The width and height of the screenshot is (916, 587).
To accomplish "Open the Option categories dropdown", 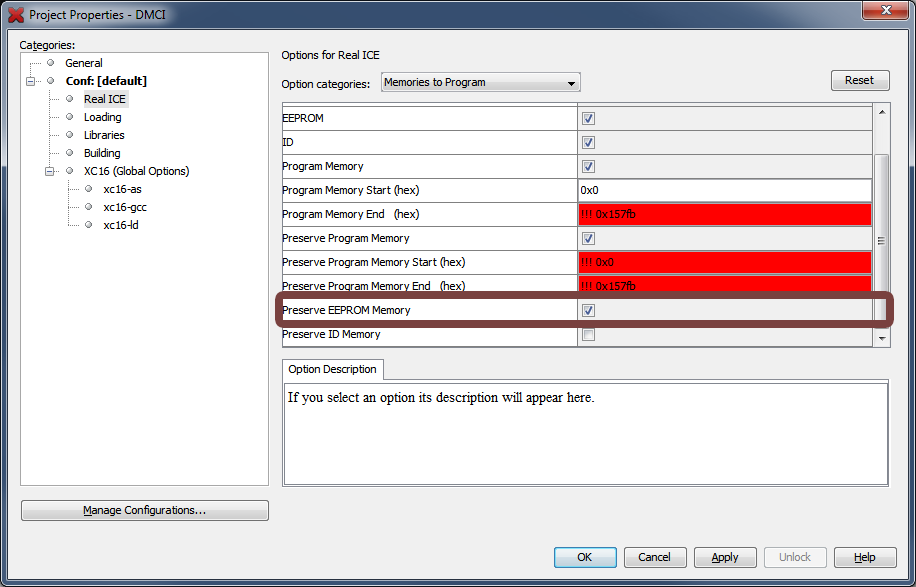I will [x=480, y=83].
